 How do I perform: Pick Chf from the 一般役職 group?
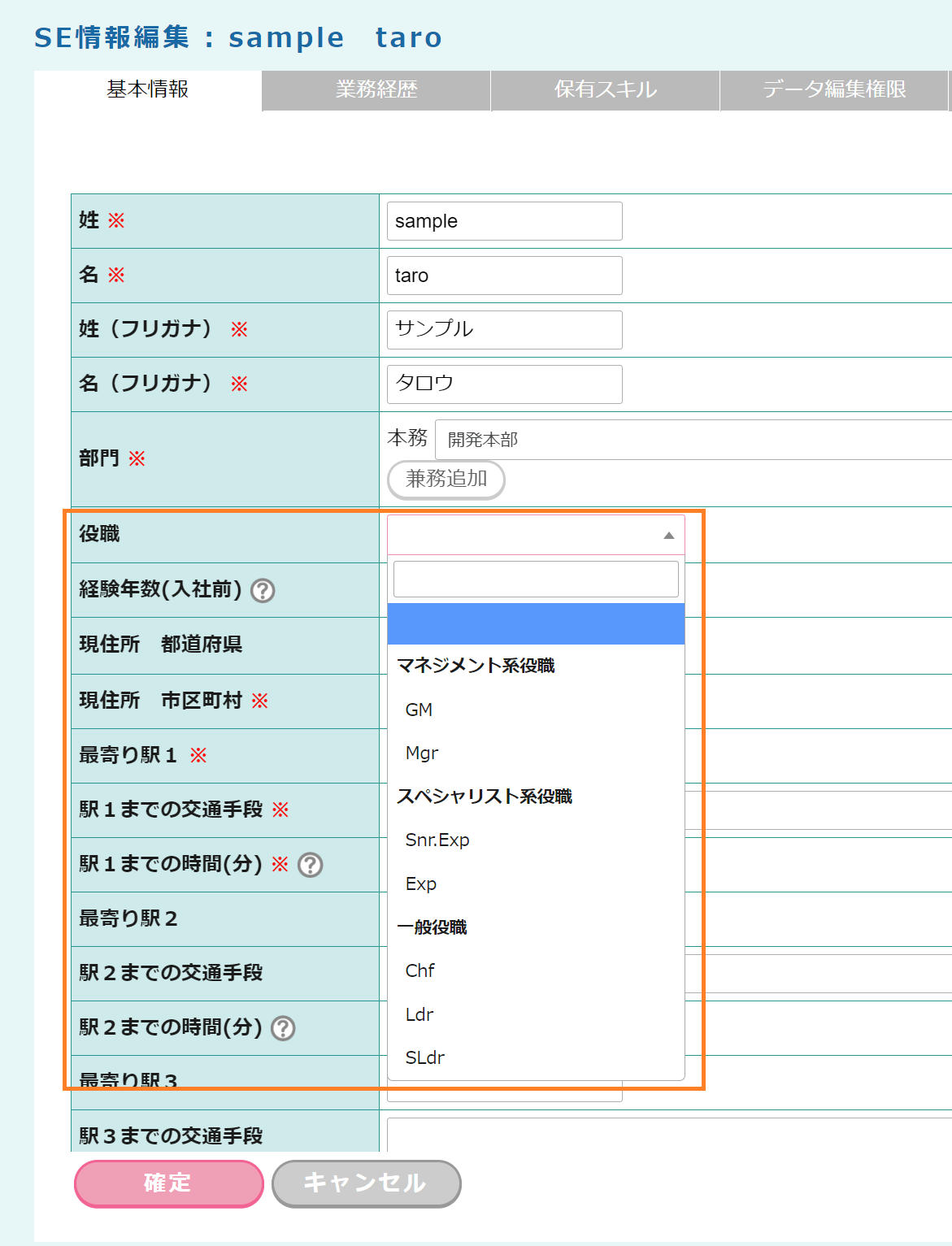420,970
